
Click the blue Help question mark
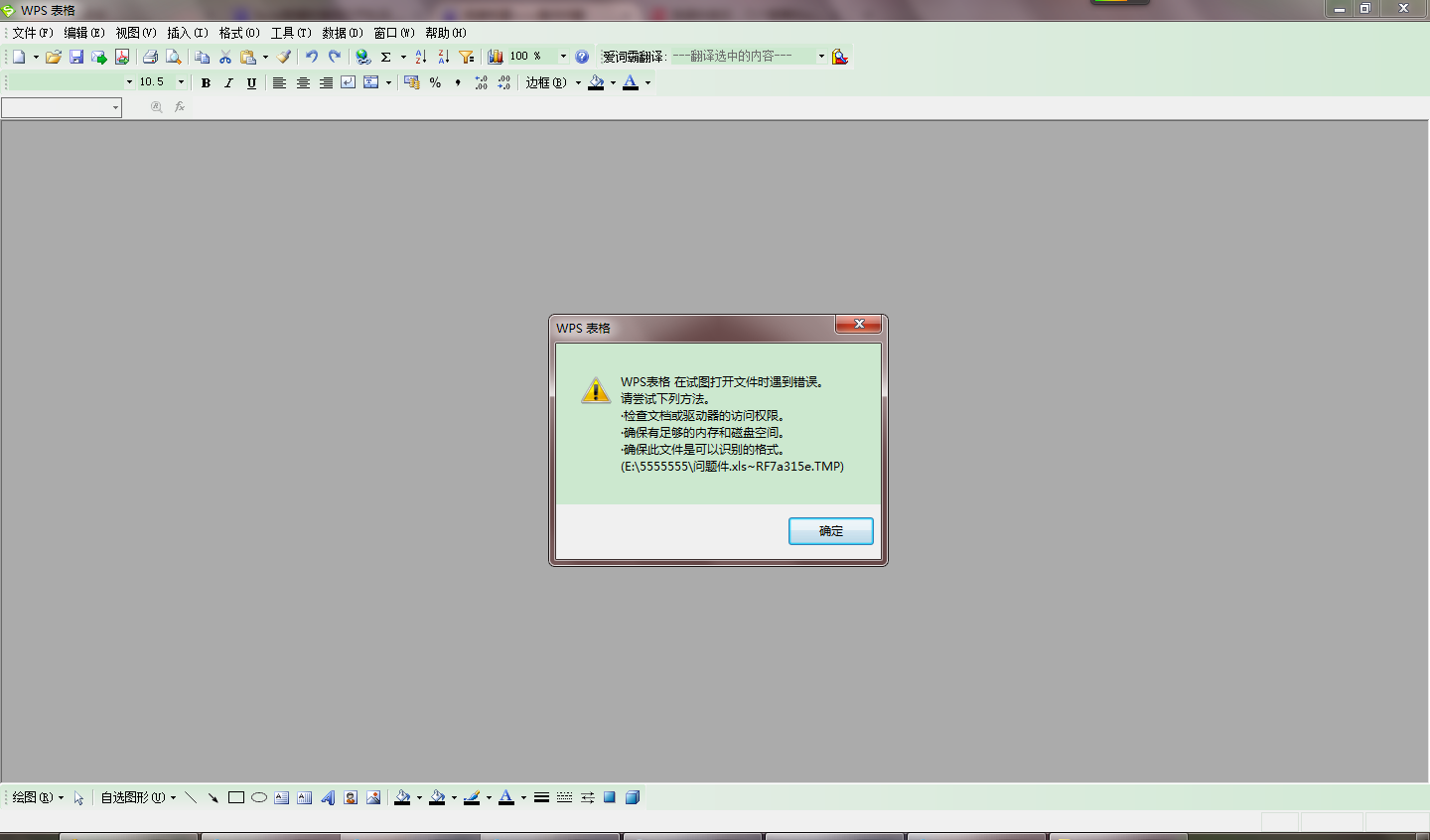click(x=582, y=57)
